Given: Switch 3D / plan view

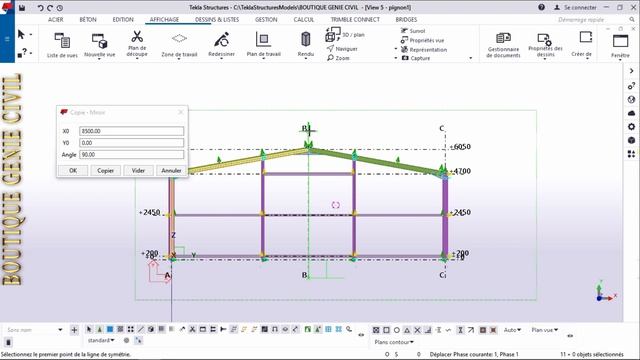Looking at the screenshot, I should coord(345,35).
